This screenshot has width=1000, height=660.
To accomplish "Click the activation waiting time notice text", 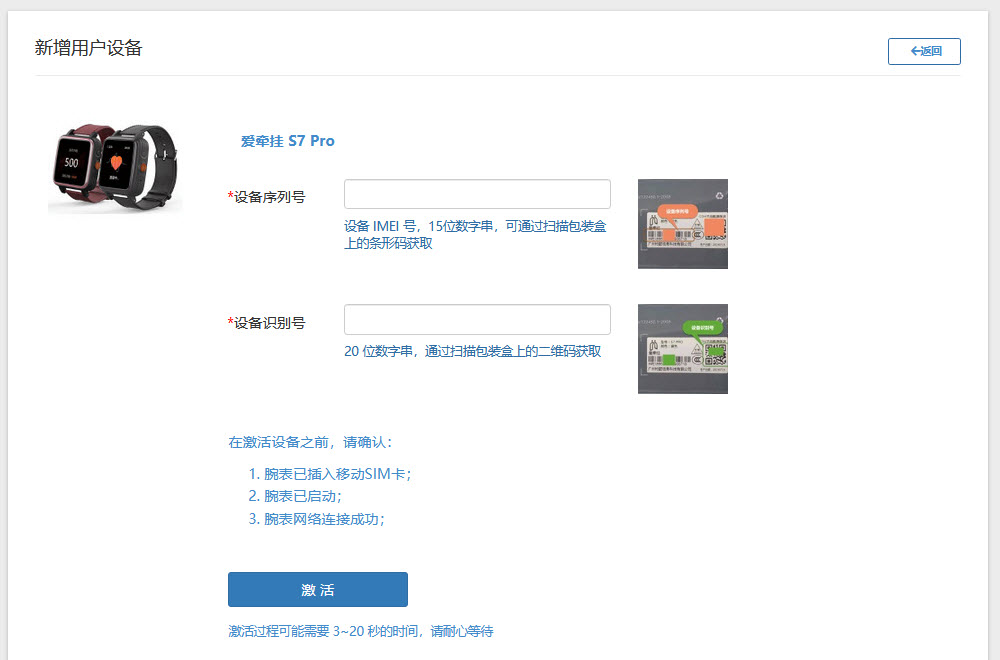I will coord(361,631).
